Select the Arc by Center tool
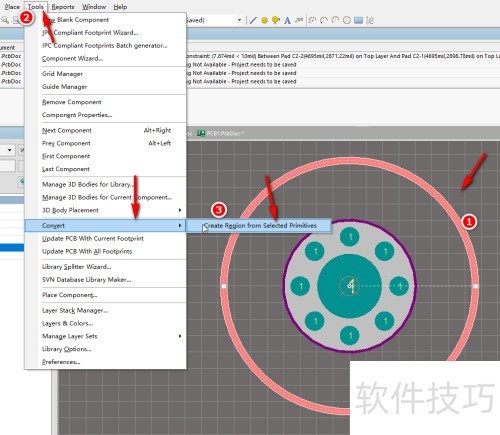Screen dimensions: 500x435 point(312,20)
